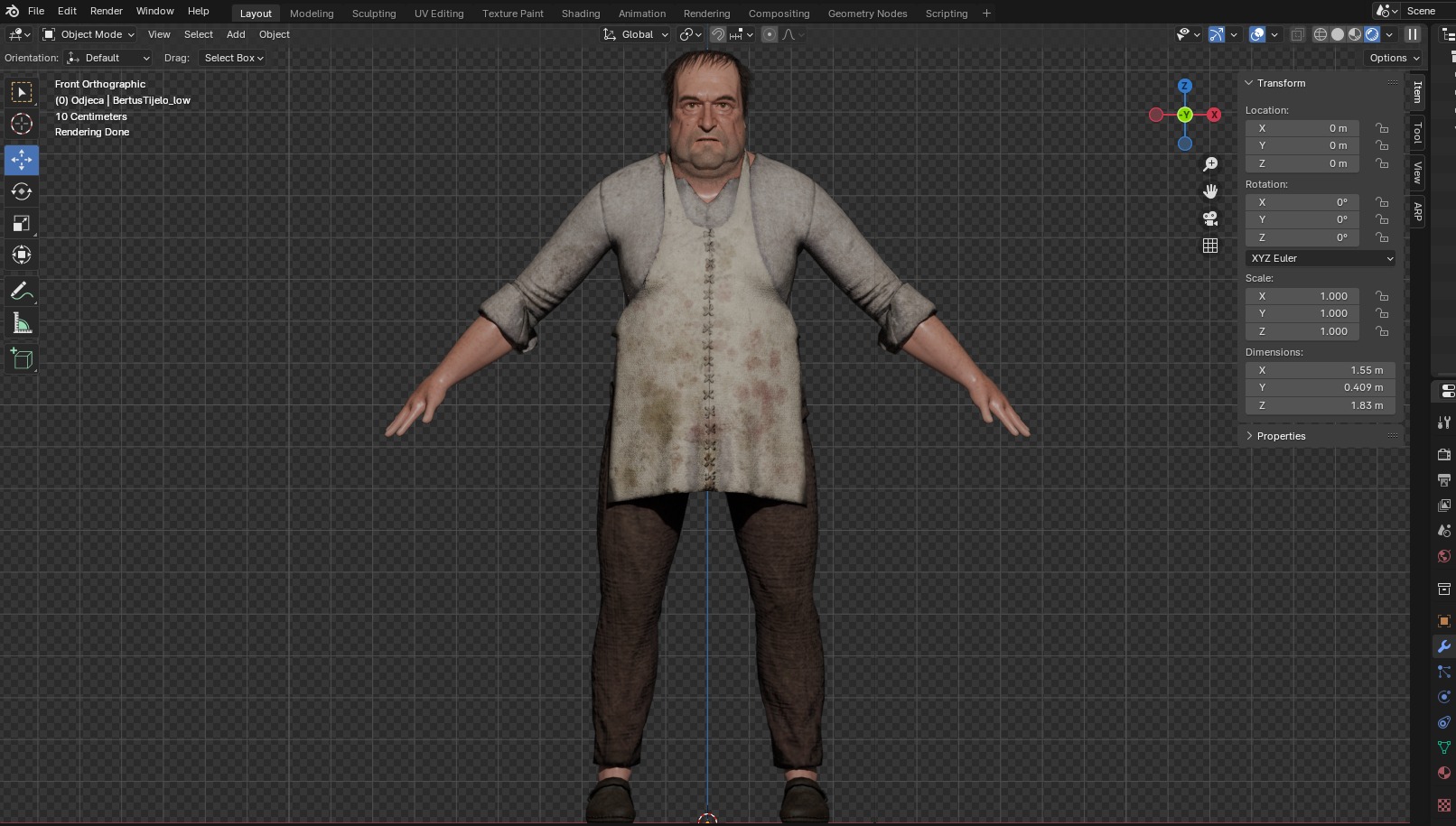Click the zoom magnifier viewport icon
Image resolution: width=1456 pixels, height=826 pixels.
(1210, 164)
